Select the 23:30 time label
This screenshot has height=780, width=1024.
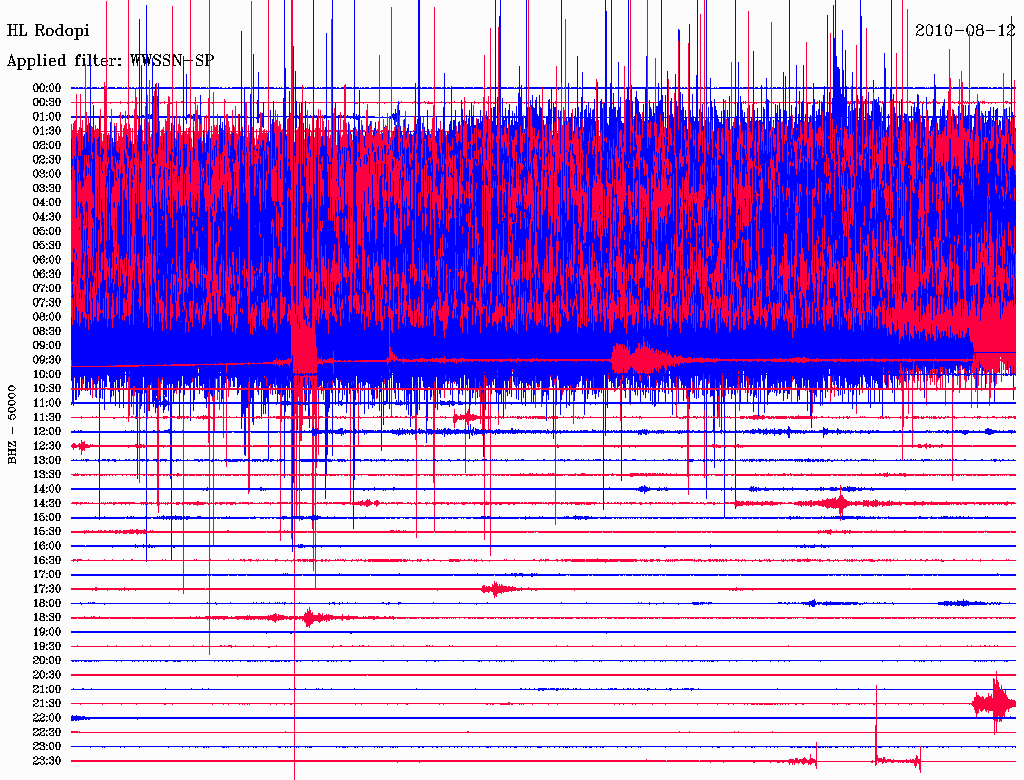tap(47, 761)
